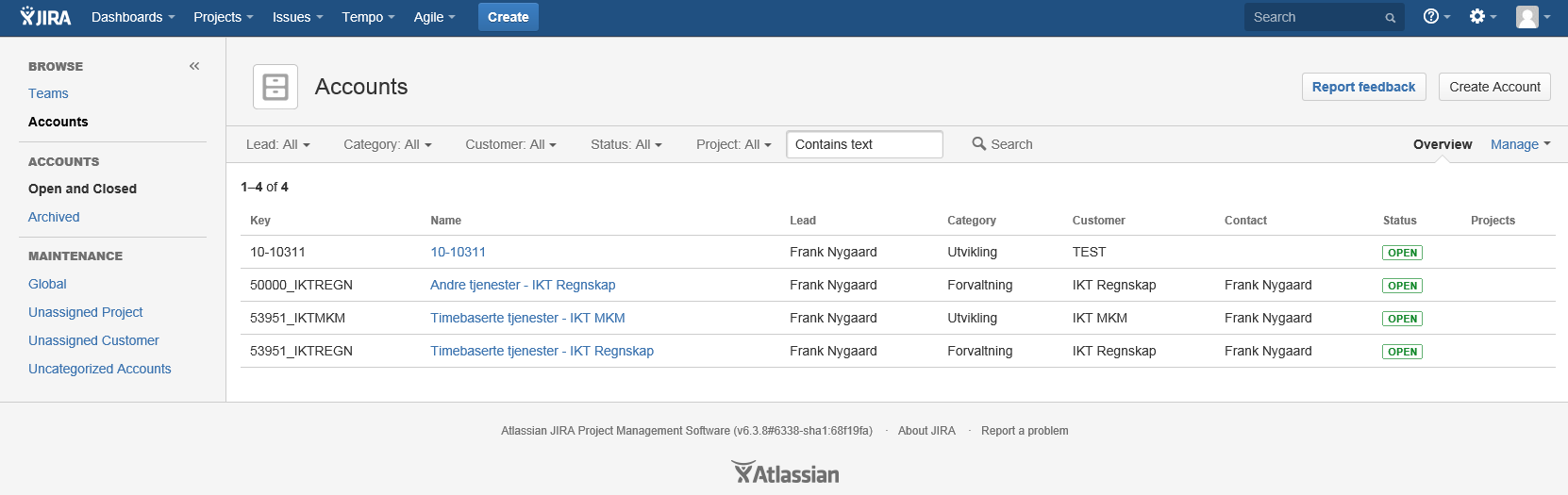Open the Projects menu
Image resolution: width=1568 pixels, height=495 pixels.
[x=223, y=17]
